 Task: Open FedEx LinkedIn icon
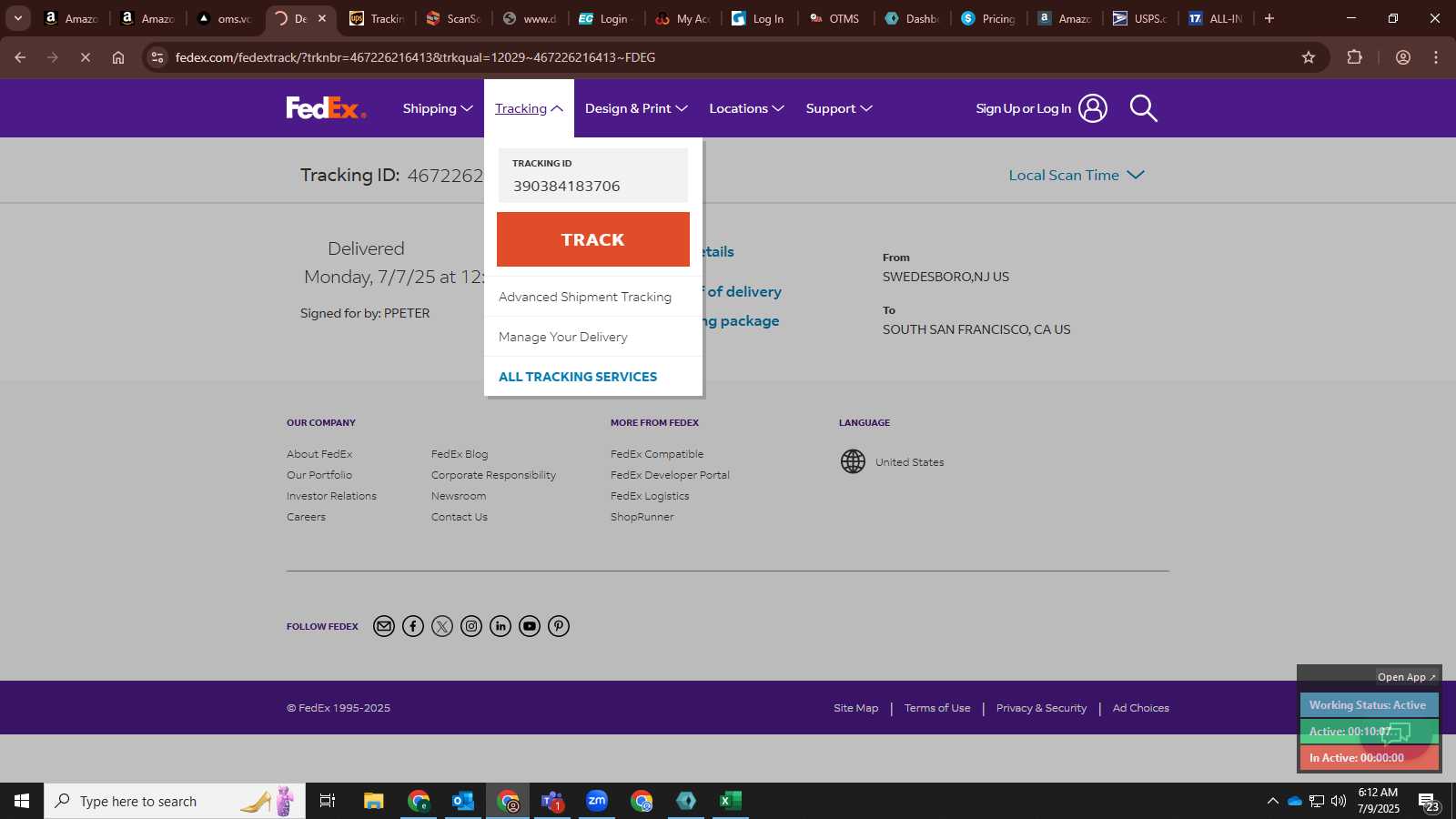(x=500, y=626)
